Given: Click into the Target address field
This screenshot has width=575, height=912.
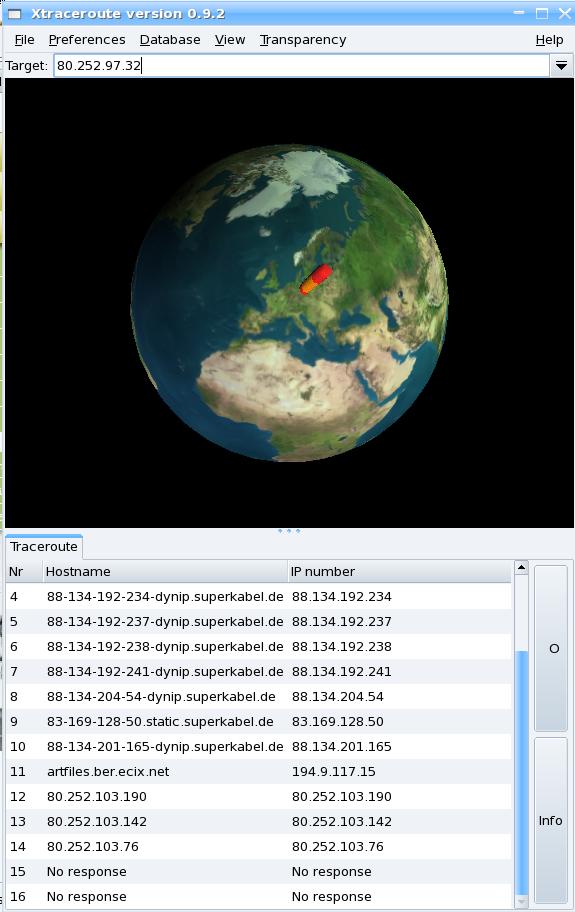Looking at the screenshot, I should pyautogui.click(x=301, y=65).
